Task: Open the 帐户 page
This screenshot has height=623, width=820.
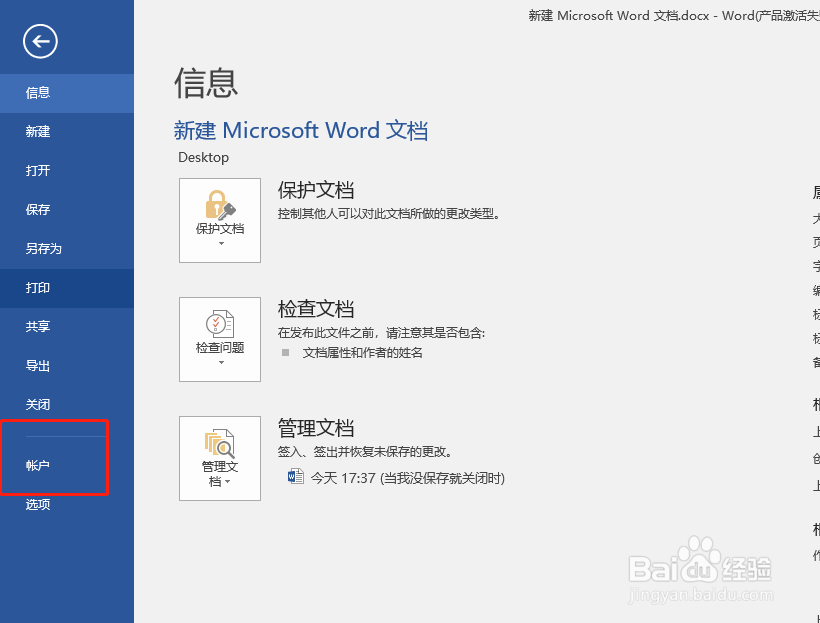Action: coord(67,465)
